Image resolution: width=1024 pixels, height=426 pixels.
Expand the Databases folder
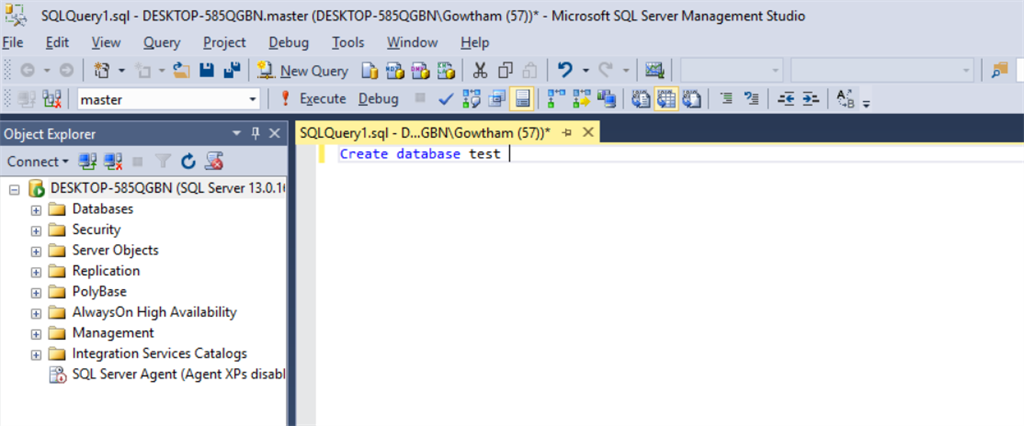pyautogui.click(x=36, y=210)
